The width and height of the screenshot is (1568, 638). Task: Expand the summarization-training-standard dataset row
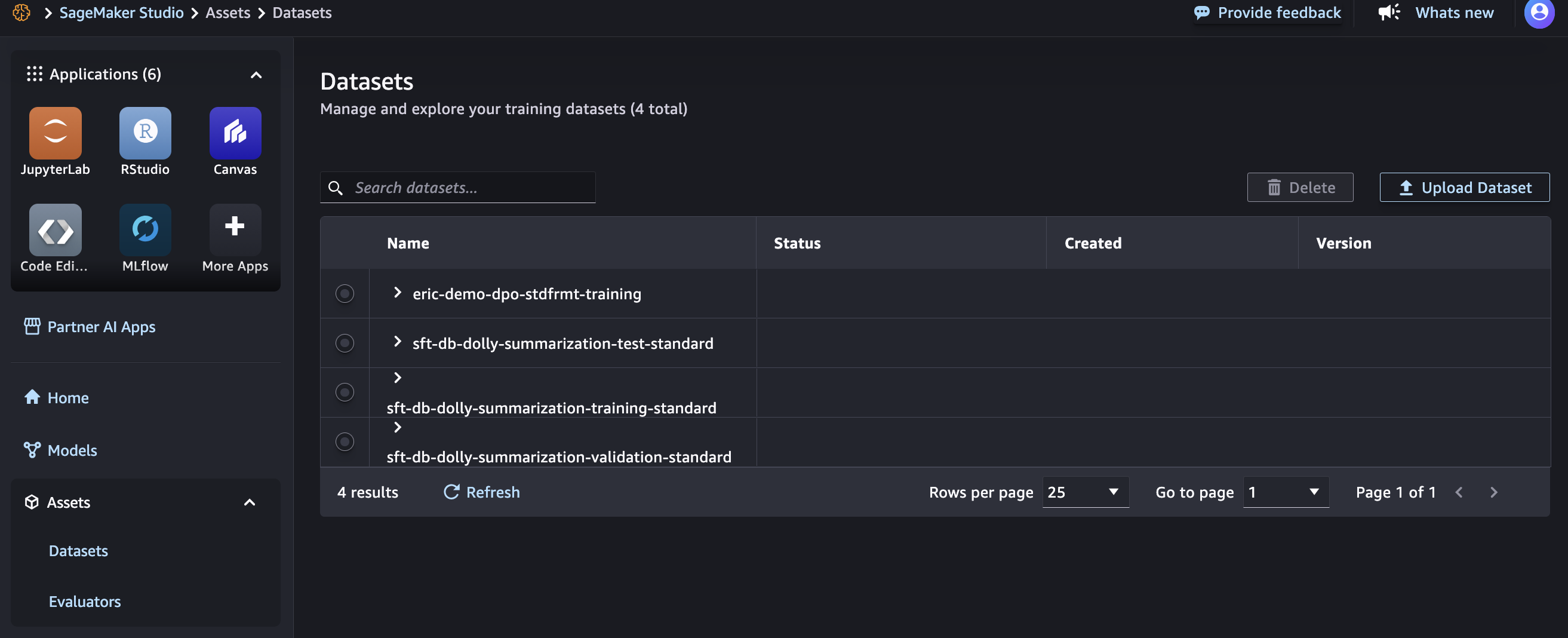tap(398, 378)
